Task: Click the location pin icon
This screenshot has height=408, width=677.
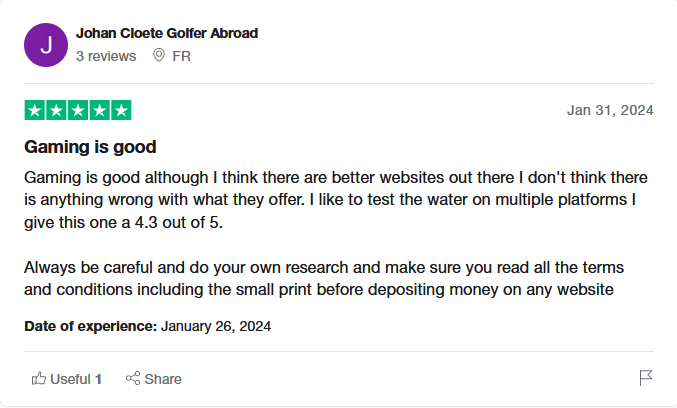Action: click(x=159, y=56)
